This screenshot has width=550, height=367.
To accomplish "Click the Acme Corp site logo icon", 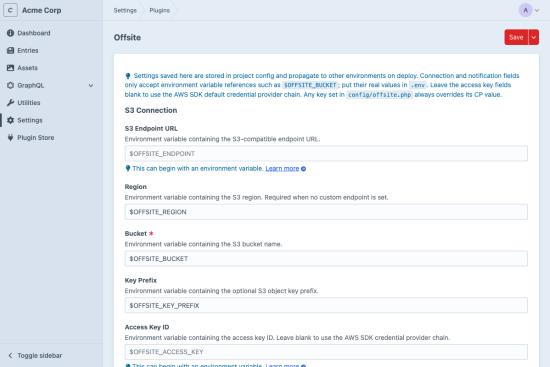I will (10, 10).
